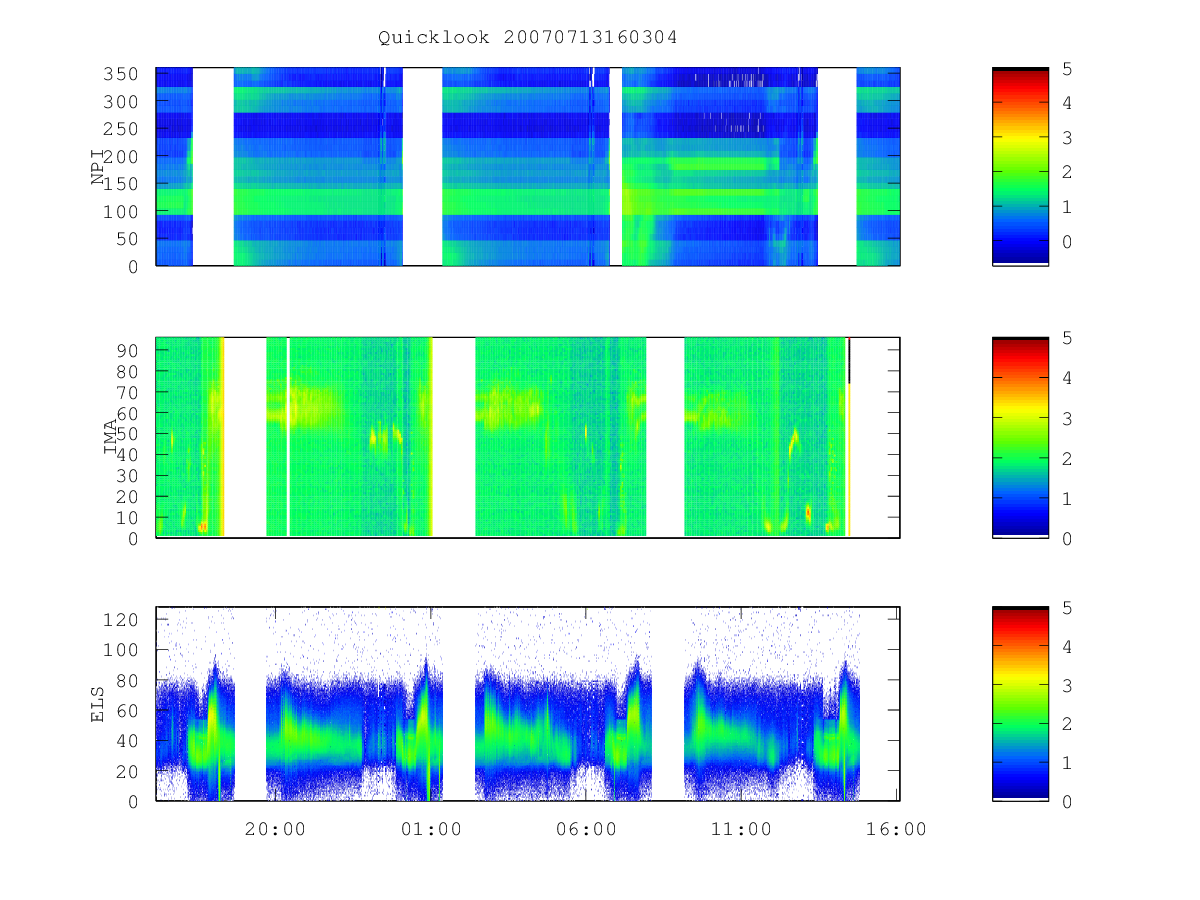Click the 01:00 time tick label
1200x900 pixels.
pos(431,828)
